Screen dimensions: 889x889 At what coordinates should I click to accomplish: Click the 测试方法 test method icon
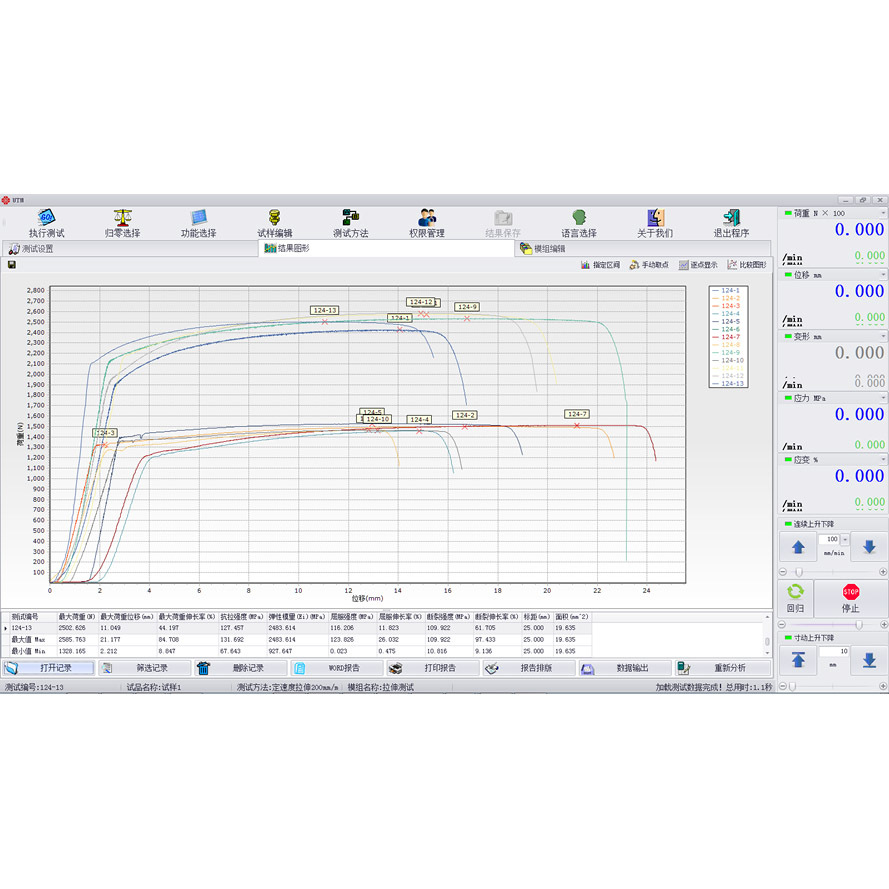[350, 218]
